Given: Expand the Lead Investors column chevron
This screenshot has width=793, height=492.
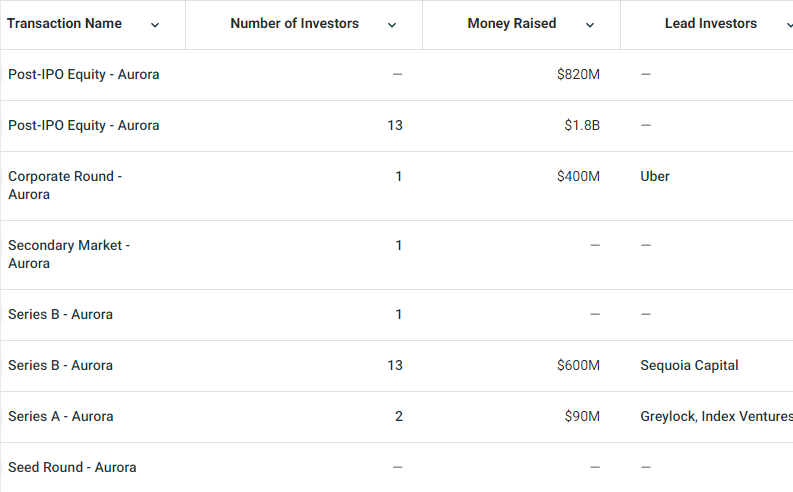Looking at the screenshot, I should 789,25.
